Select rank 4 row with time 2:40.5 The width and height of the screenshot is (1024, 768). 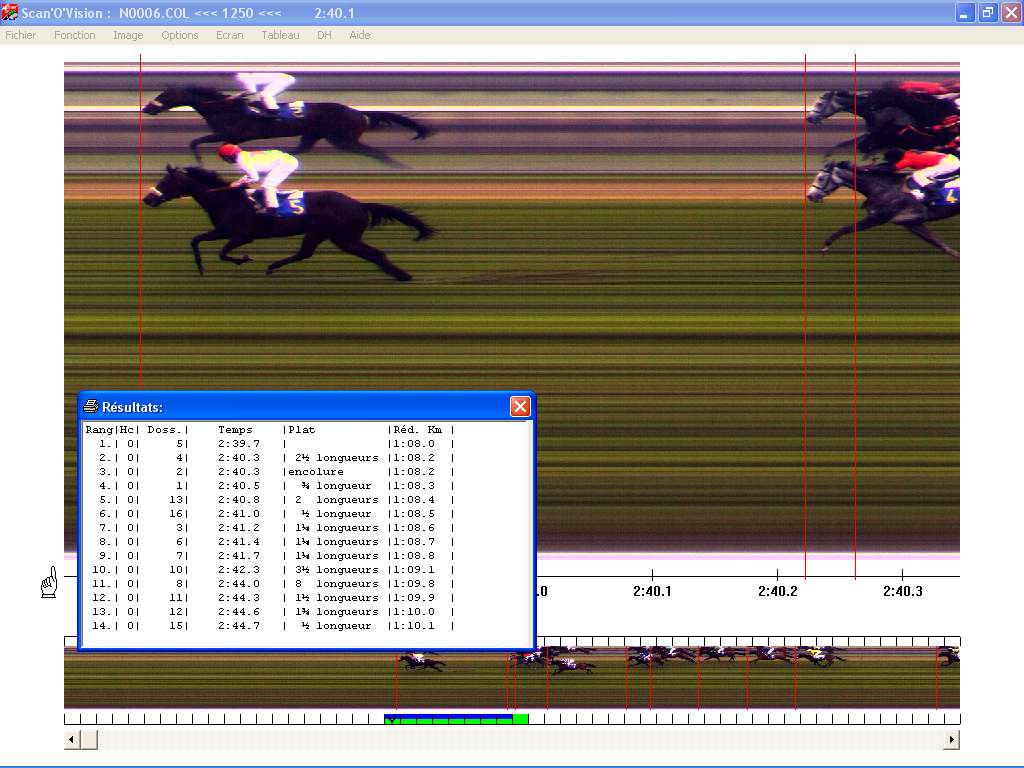coord(269,486)
